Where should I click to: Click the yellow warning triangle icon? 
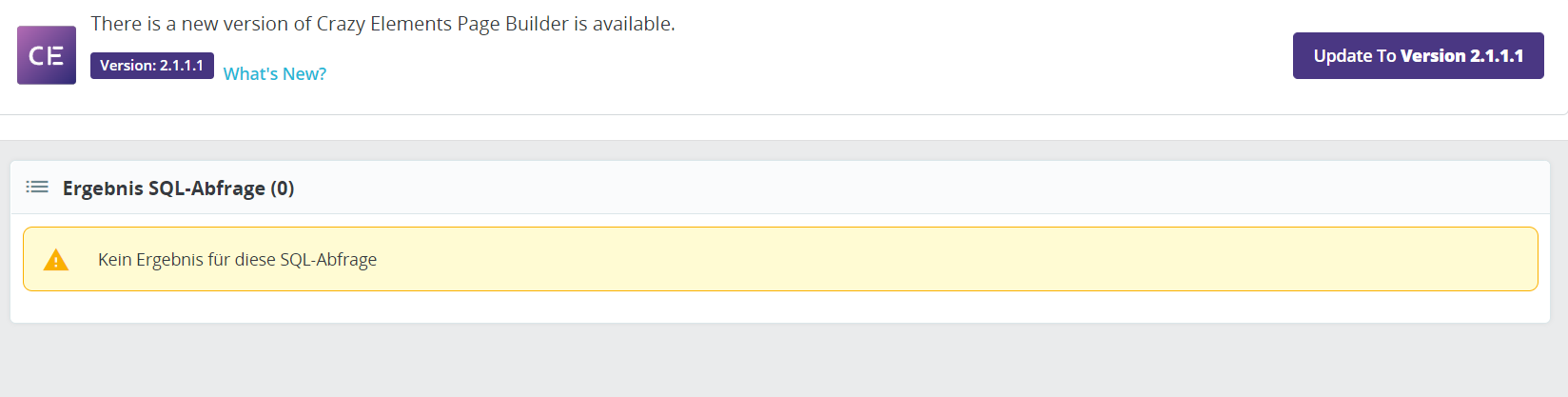(56, 259)
